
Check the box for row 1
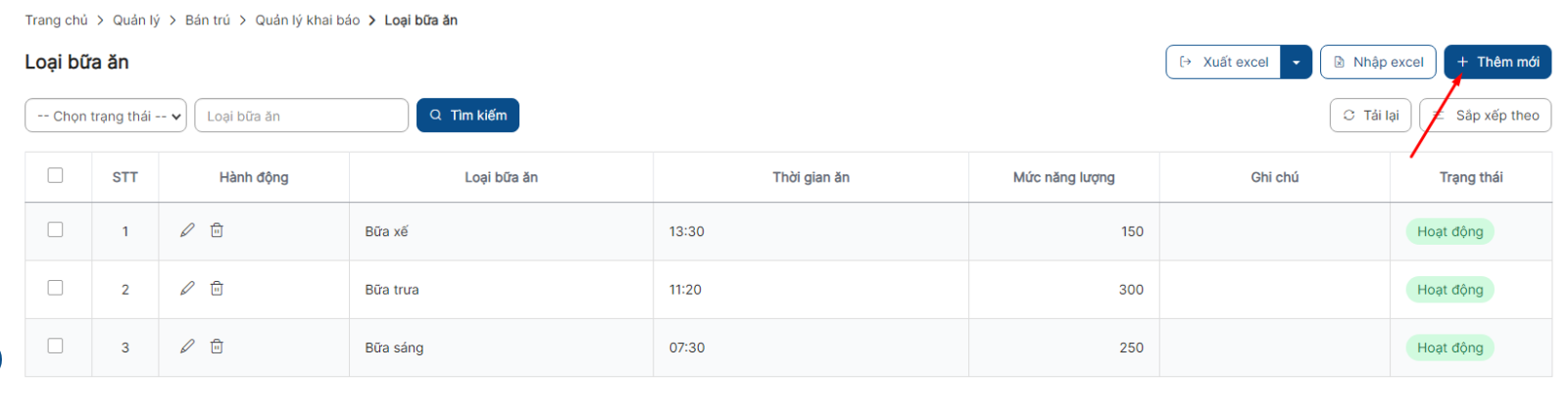coord(56,229)
